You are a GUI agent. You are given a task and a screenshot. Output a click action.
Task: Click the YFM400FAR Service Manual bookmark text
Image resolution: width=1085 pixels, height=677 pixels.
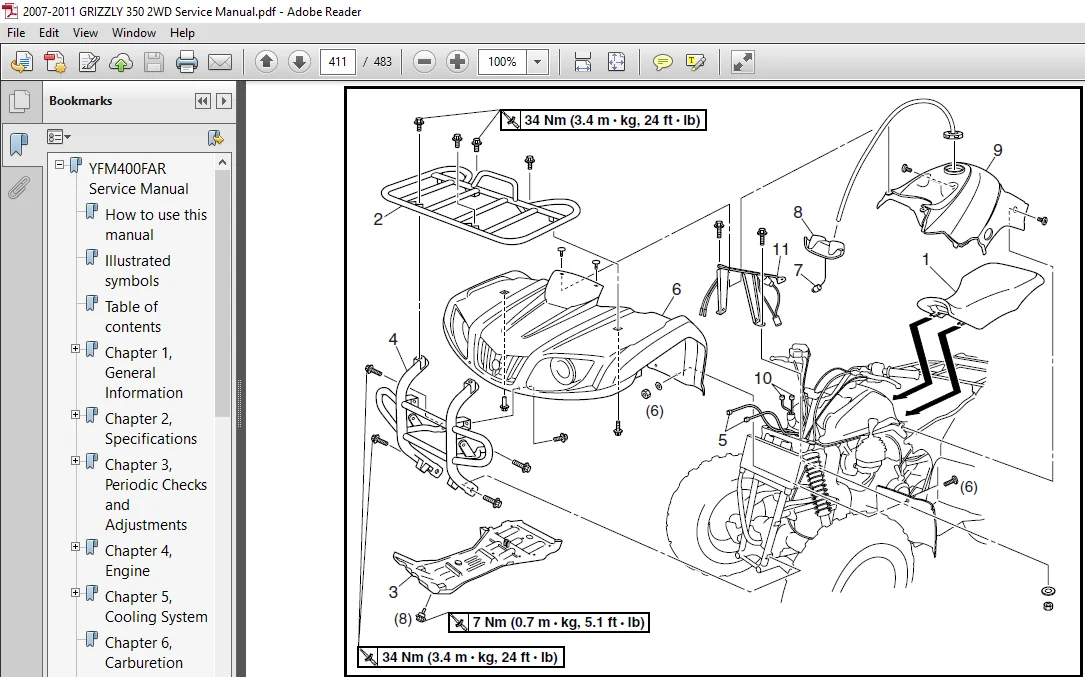(x=138, y=179)
